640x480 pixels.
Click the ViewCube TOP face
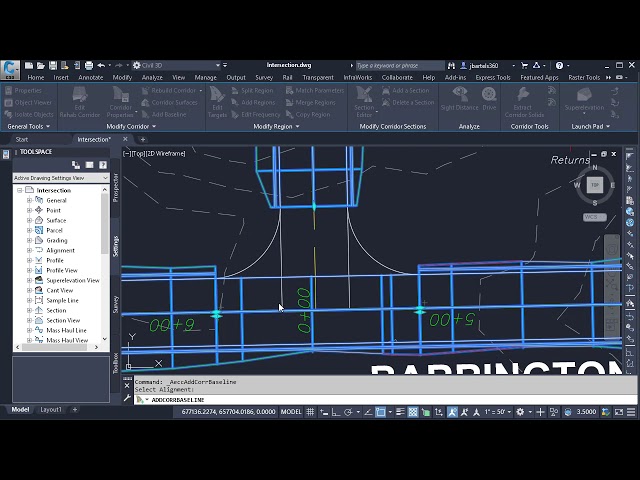coord(595,185)
